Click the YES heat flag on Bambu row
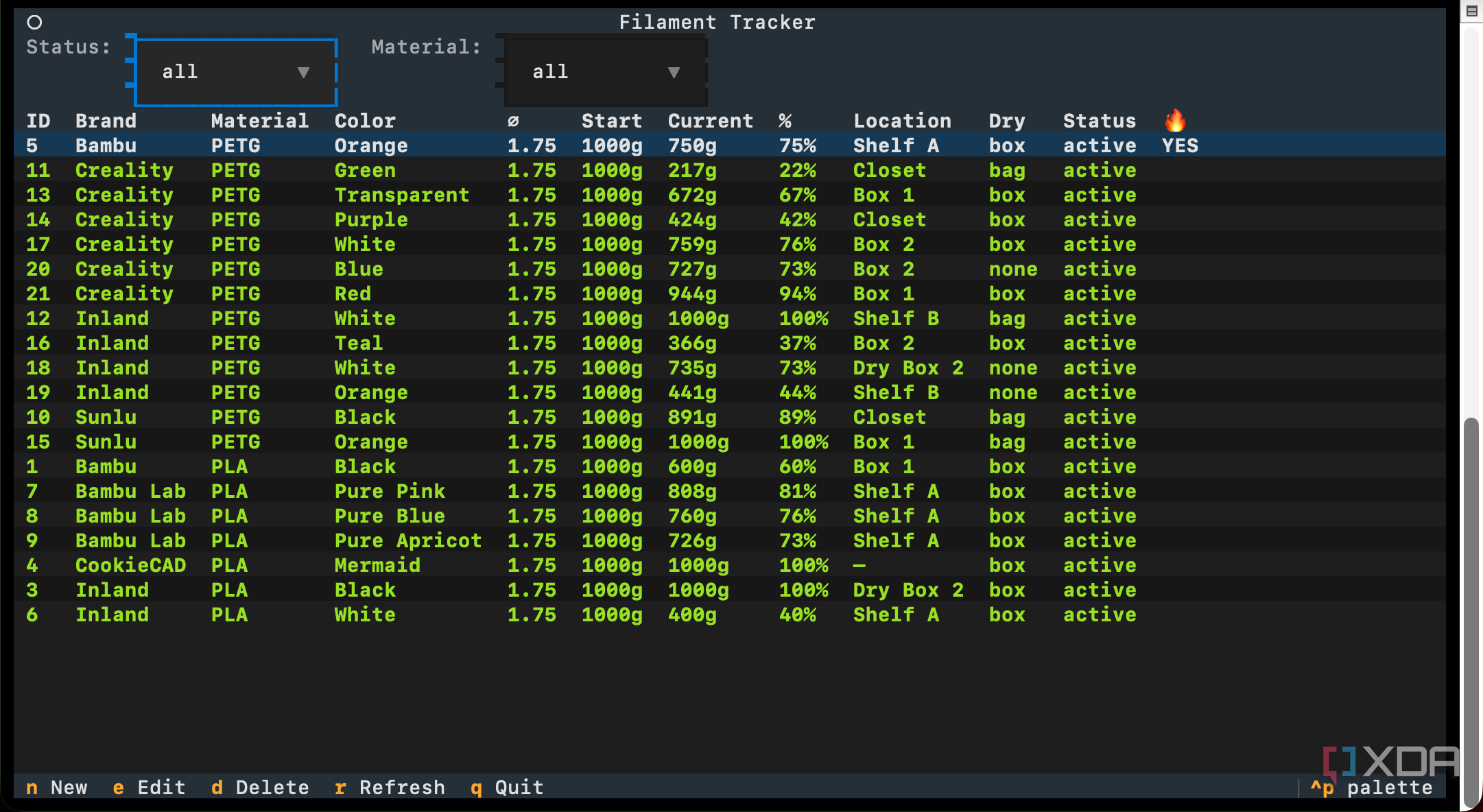Image resolution: width=1483 pixels, height=812 pixels. [x=1180, y=145]
